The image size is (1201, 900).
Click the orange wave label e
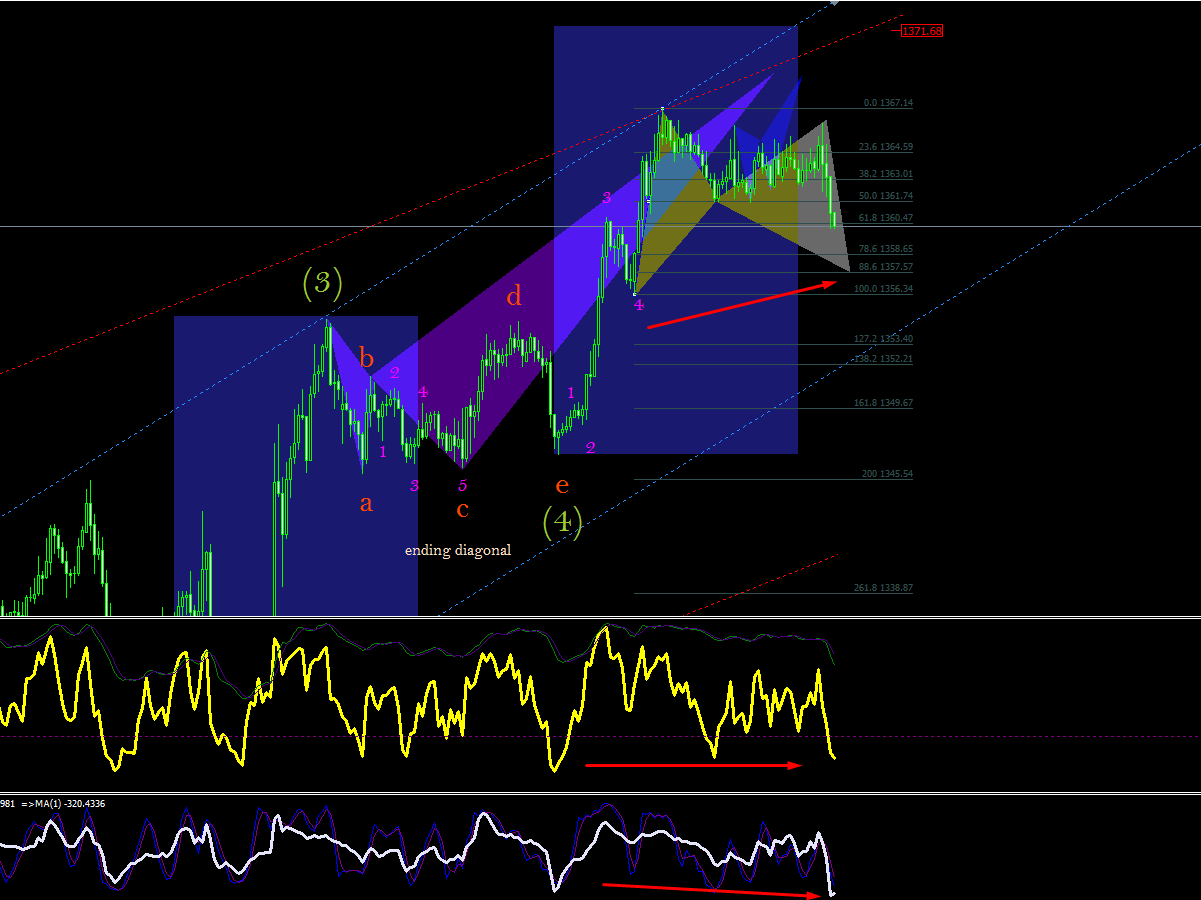click(x=562, y=485)
